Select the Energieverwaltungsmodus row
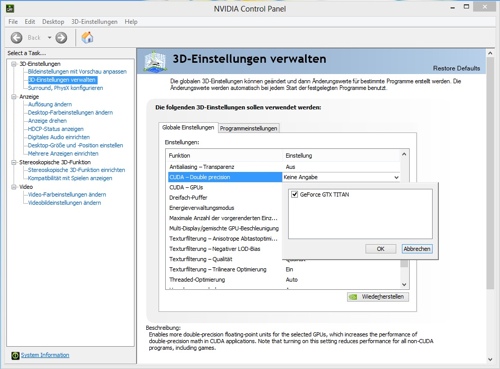 point(225,208)
